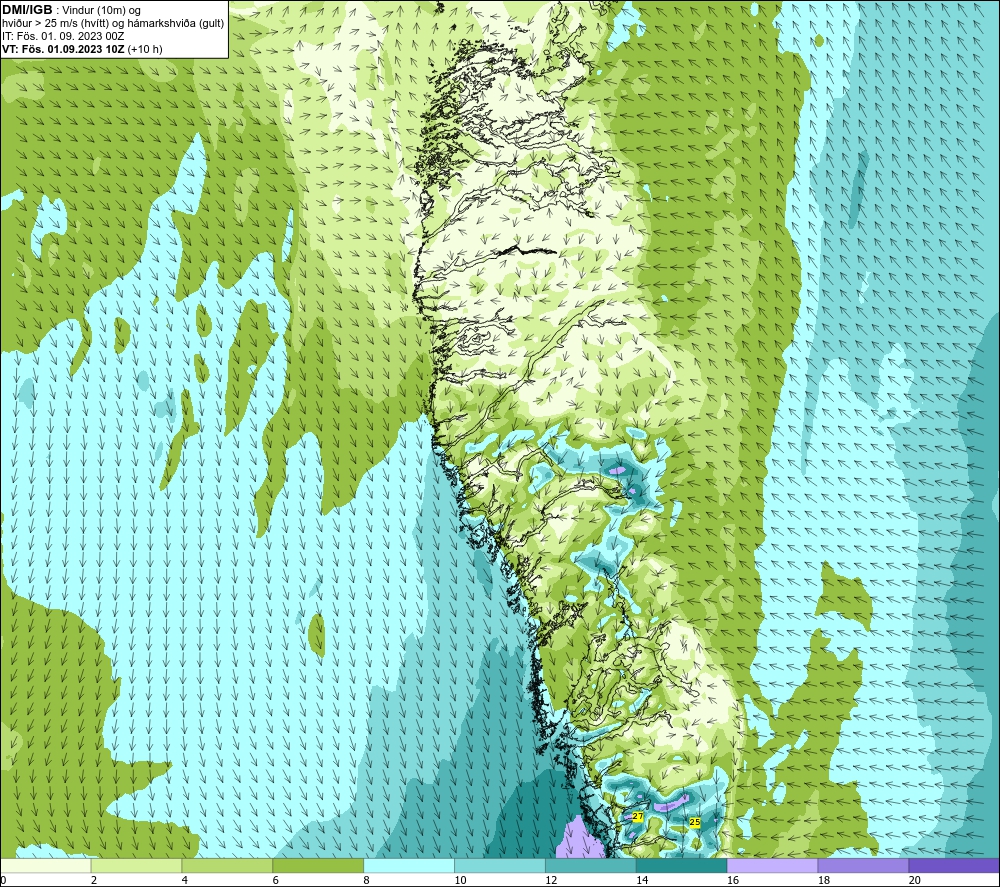Click the legend scale number 20

tap(915, 880)
